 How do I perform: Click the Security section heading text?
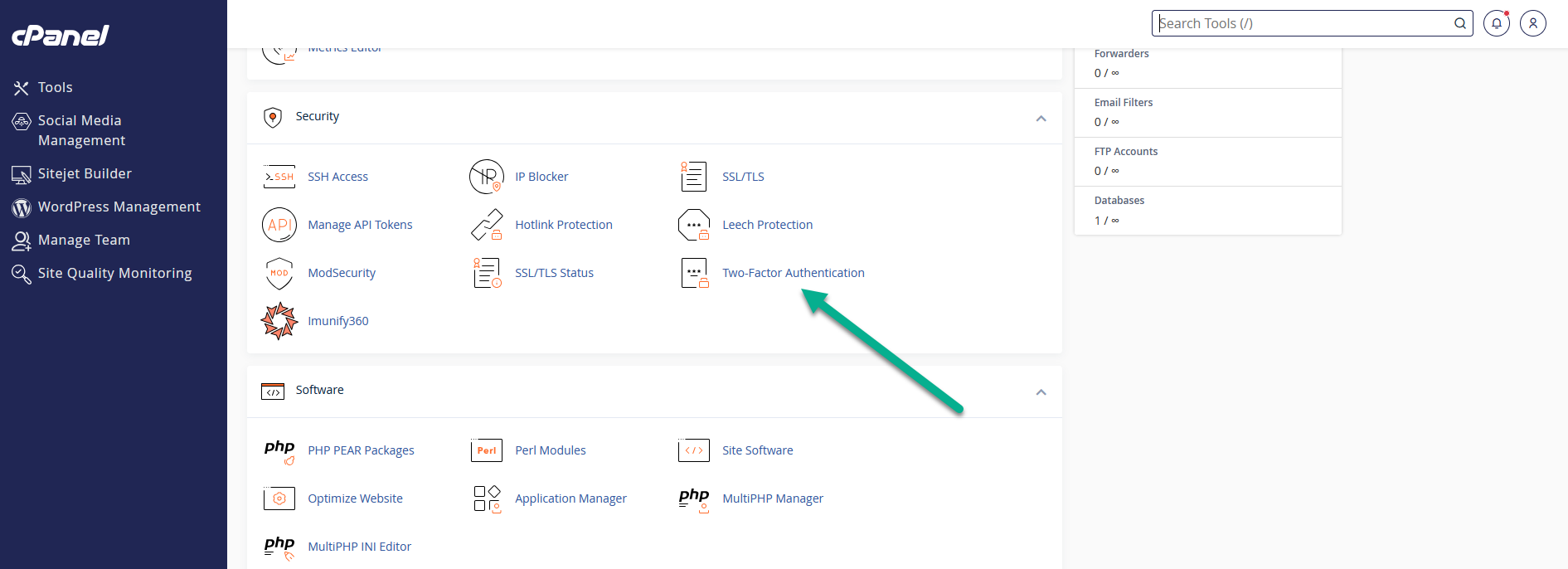[x=318, y=116]
